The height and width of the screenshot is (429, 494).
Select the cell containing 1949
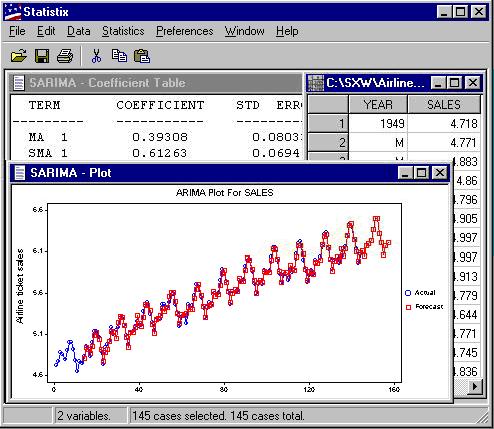tap(378, 124)
